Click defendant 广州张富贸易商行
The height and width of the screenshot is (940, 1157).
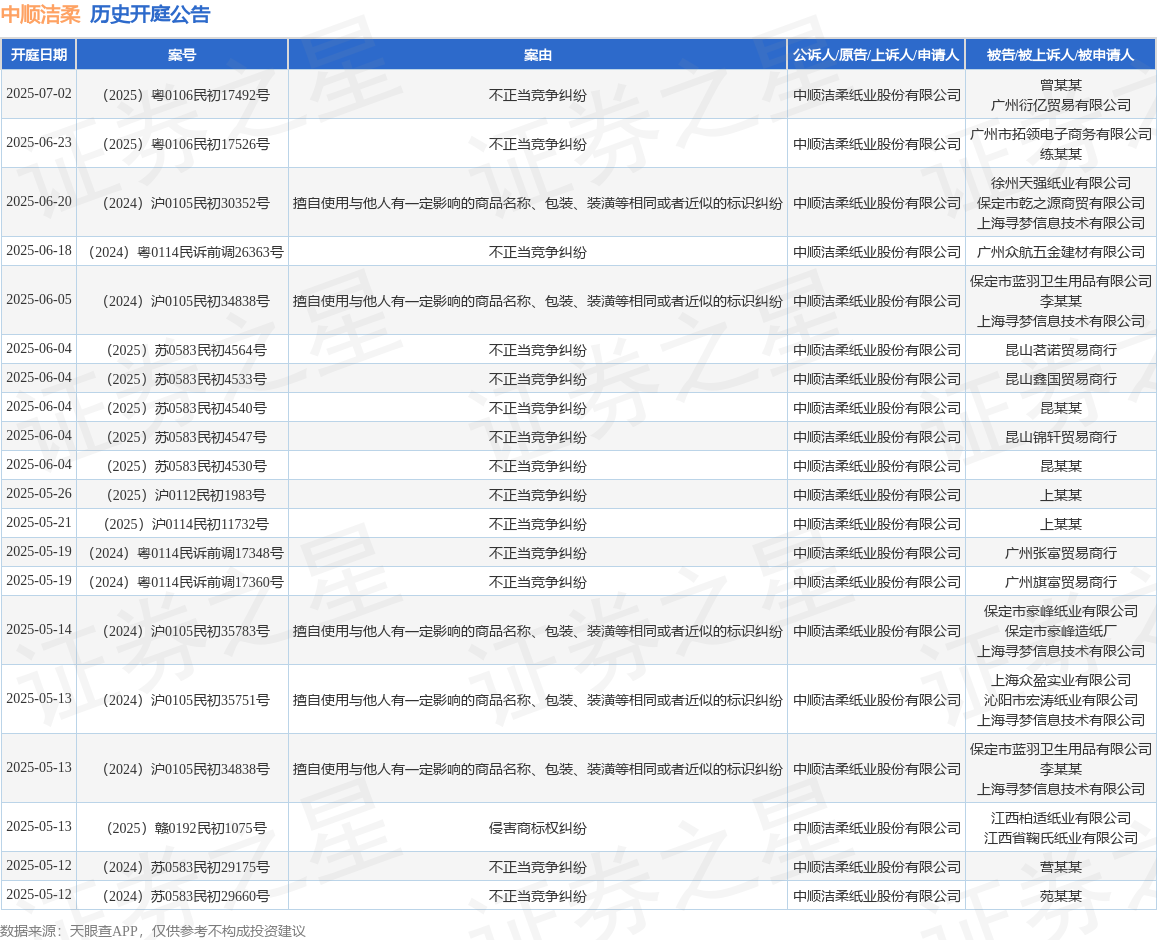pos(1060,553)
